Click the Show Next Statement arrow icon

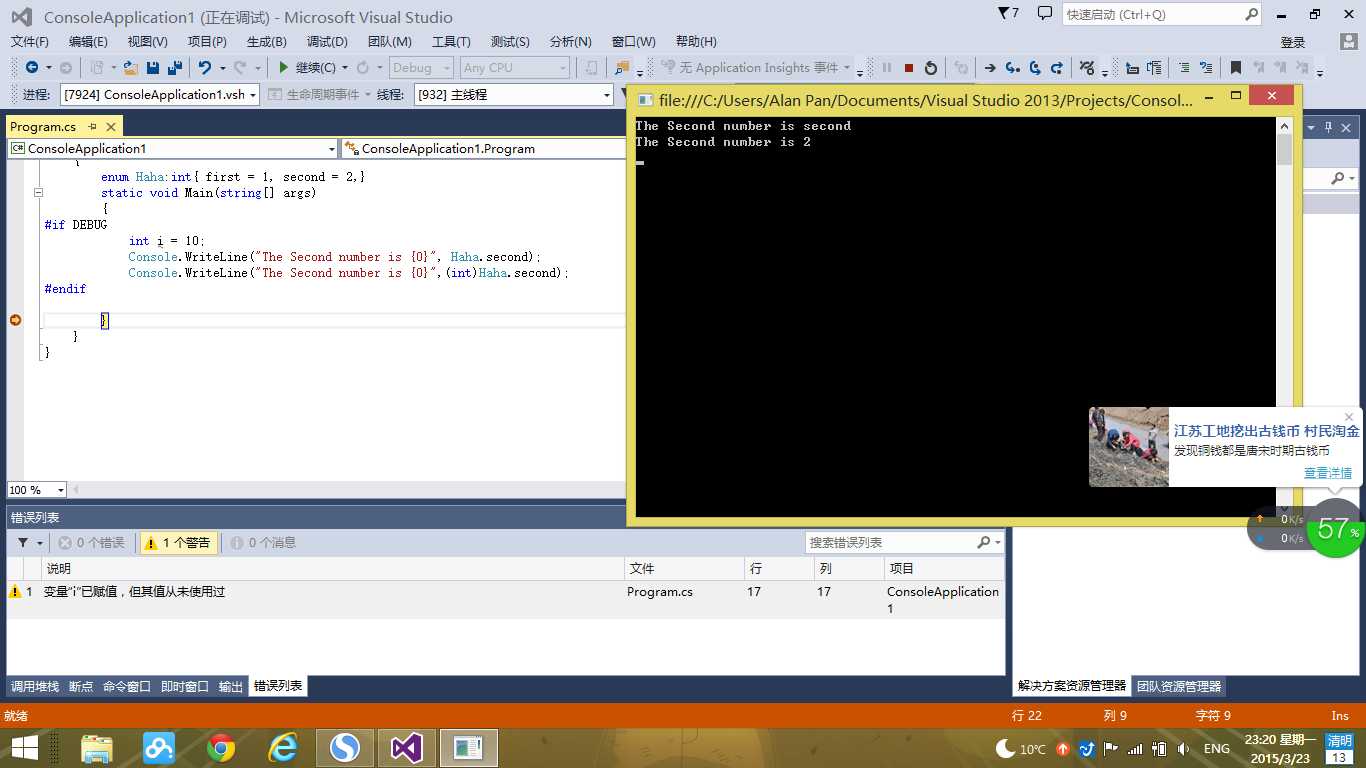point(990,68)
